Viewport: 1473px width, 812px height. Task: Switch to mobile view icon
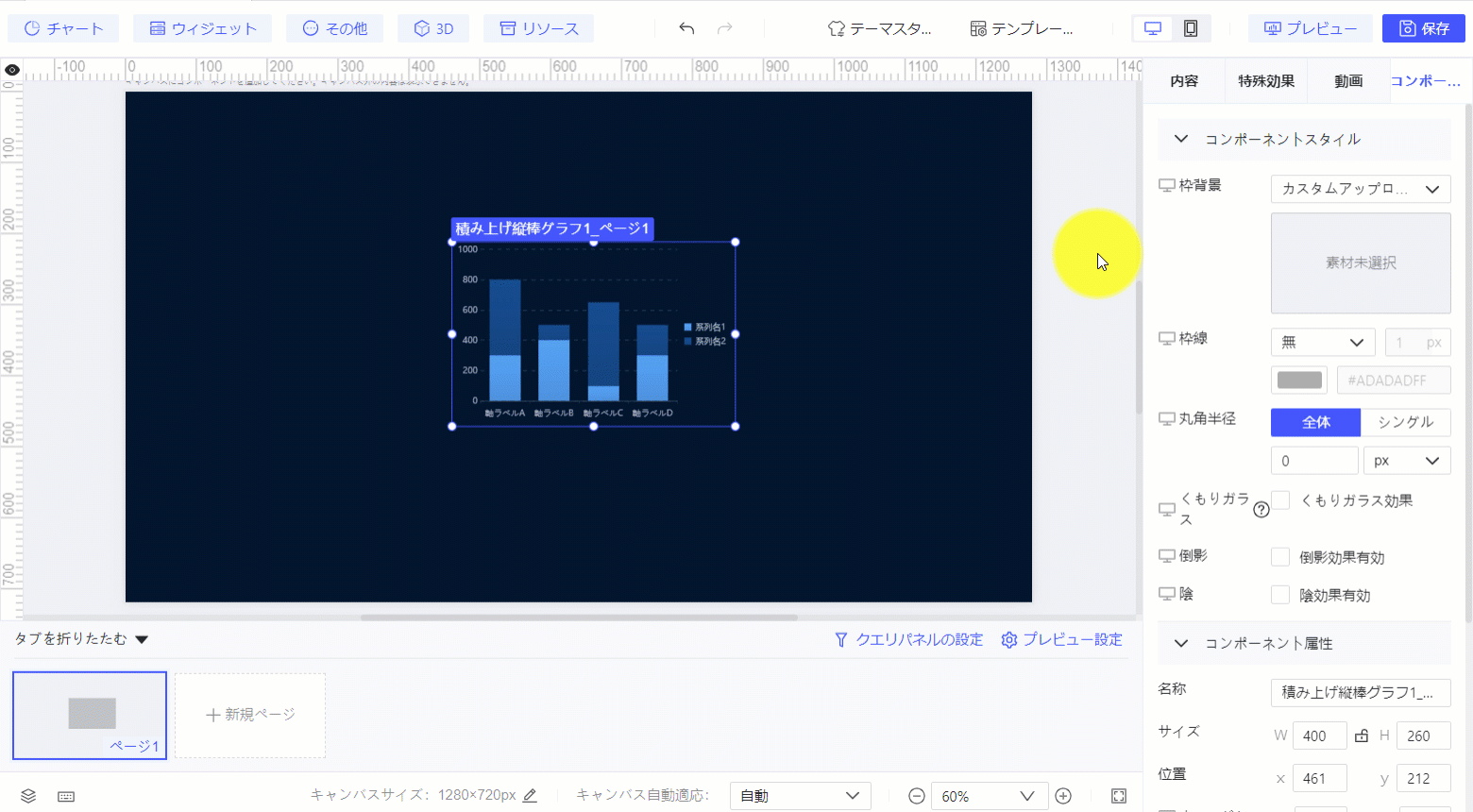(1191, 28)
